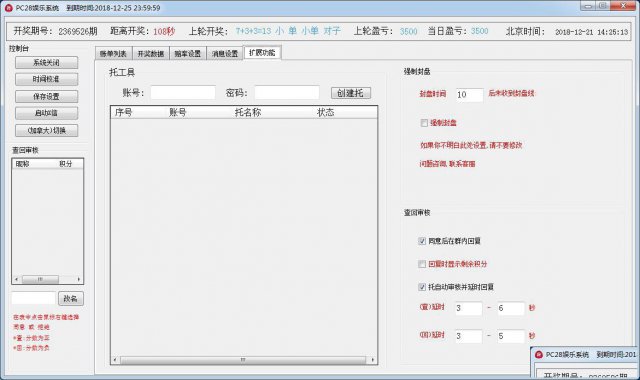Click the (回)延时 maximum field showing 5

511,336
